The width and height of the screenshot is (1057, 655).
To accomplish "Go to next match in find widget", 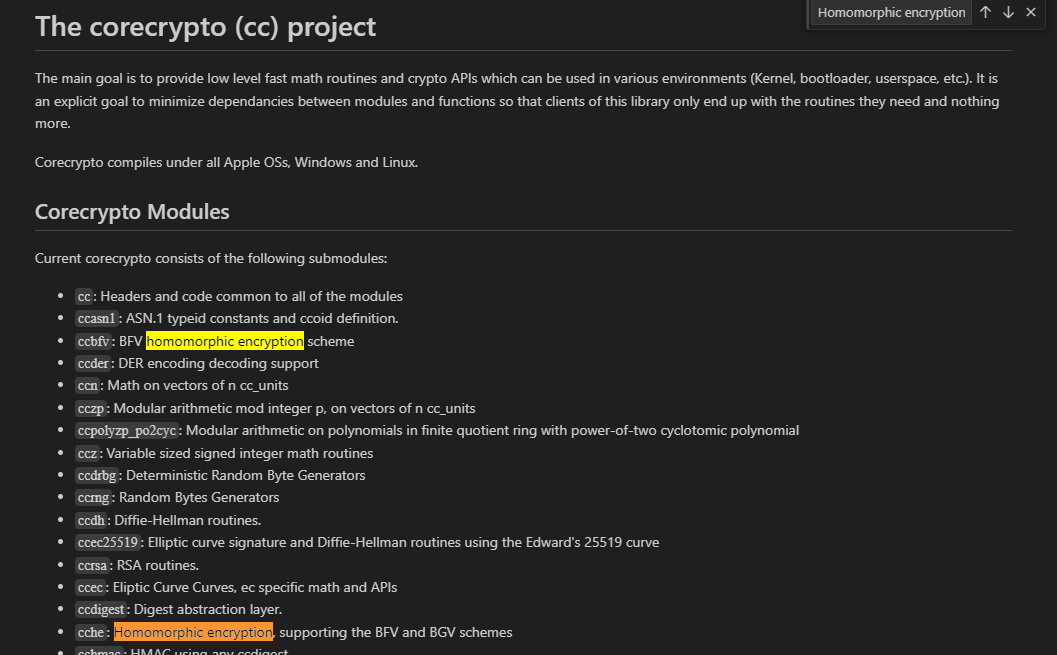I will (1008, 12).
